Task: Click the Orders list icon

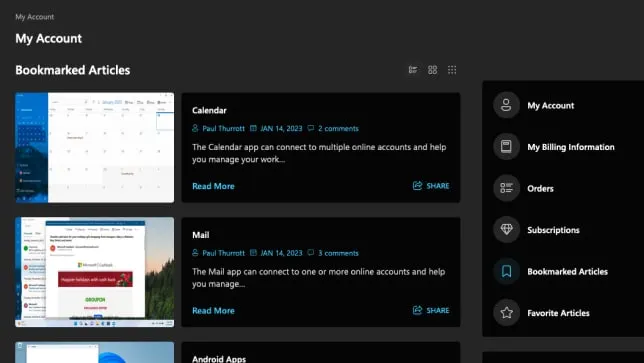Action: tap(506, 188)
